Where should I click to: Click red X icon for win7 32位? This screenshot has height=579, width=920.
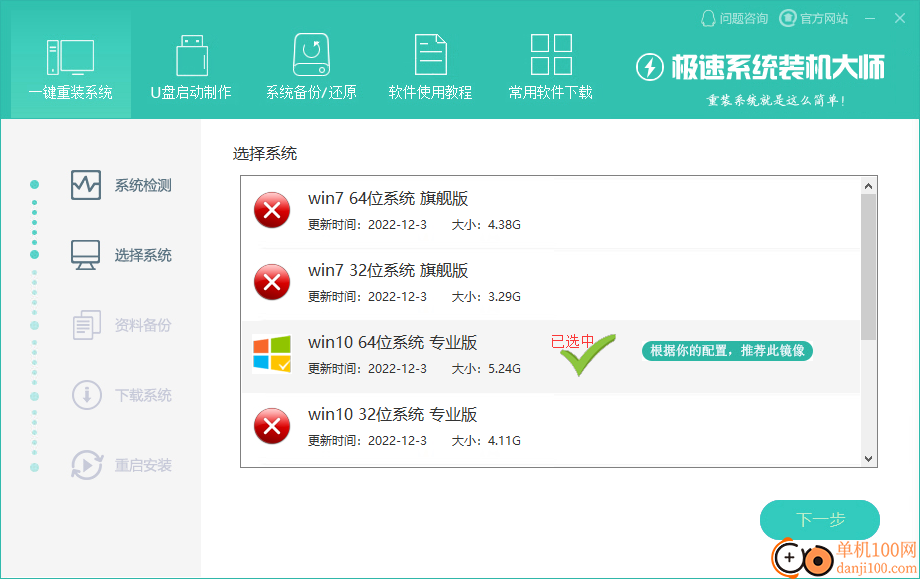pos(272,282)
